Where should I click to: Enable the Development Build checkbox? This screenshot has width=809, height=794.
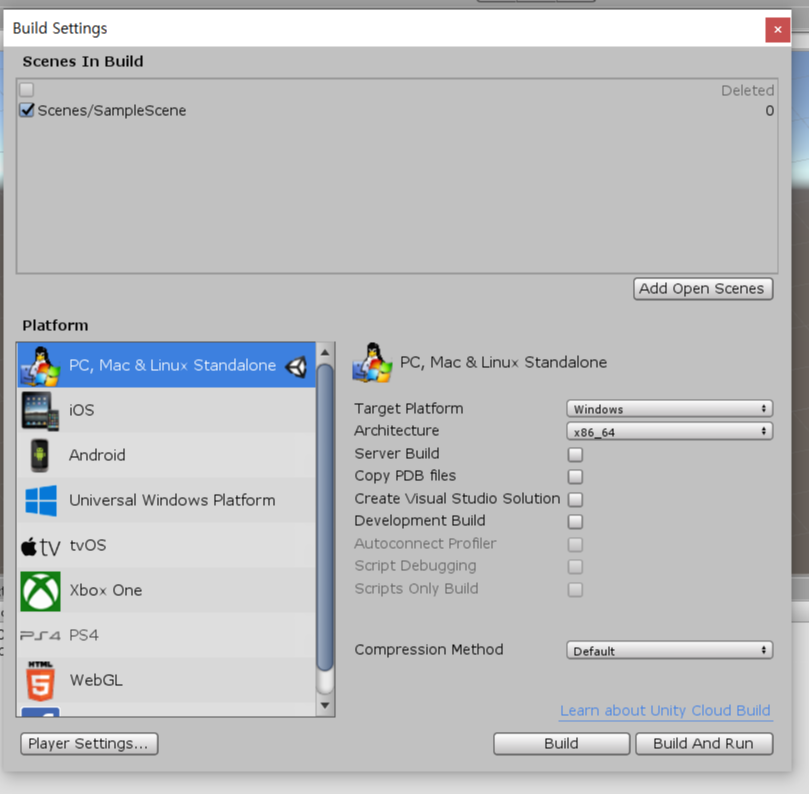(575, 522)
